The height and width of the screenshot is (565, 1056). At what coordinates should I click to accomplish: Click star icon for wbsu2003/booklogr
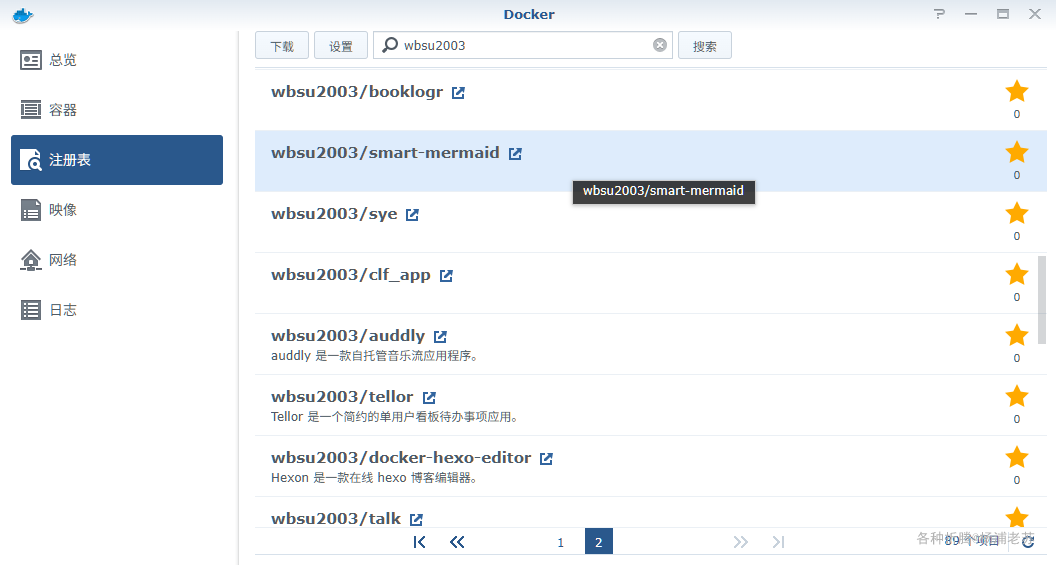click(1016, 91)
